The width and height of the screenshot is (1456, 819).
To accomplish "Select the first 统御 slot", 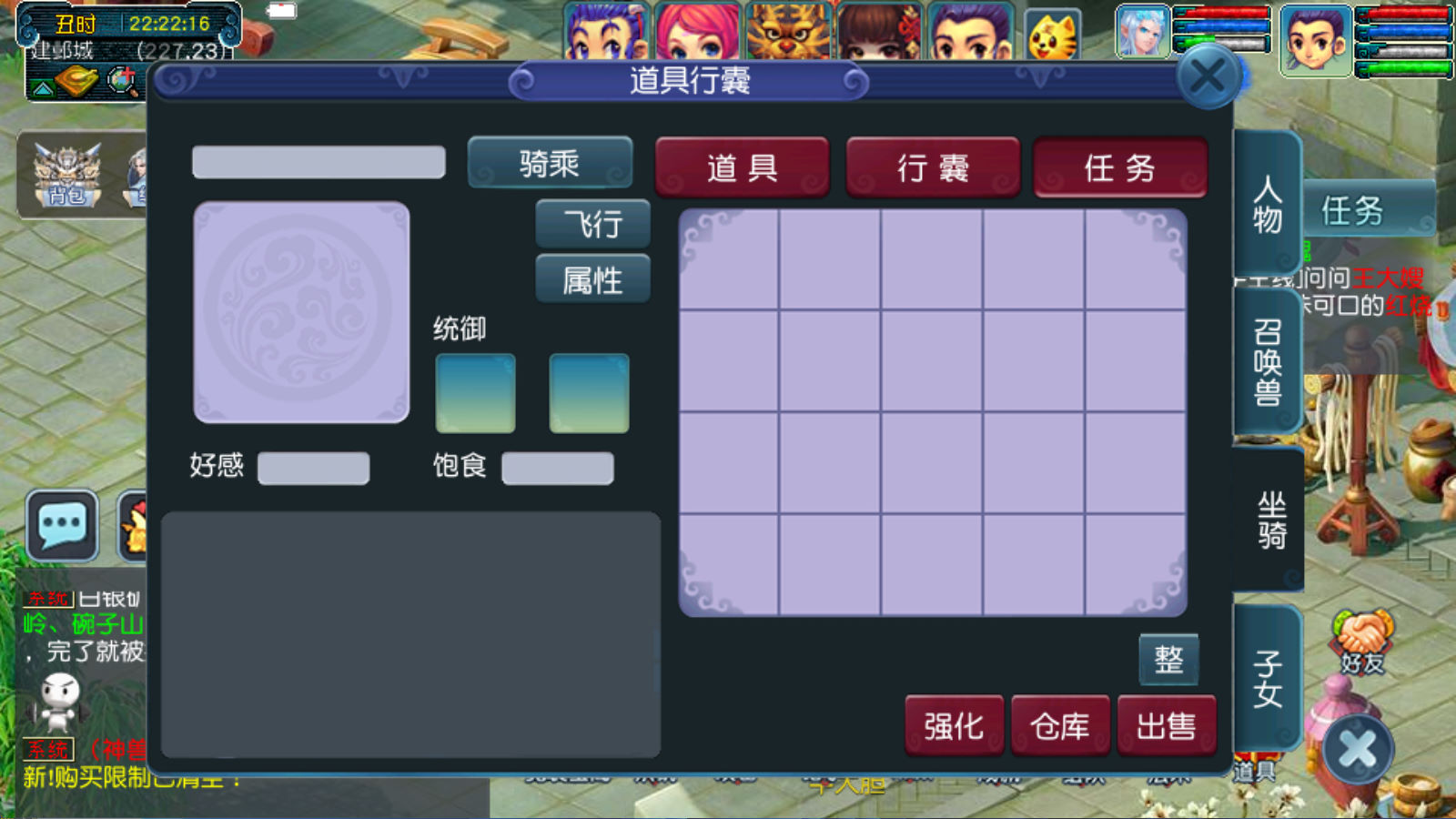I will [x=475, y=393].
